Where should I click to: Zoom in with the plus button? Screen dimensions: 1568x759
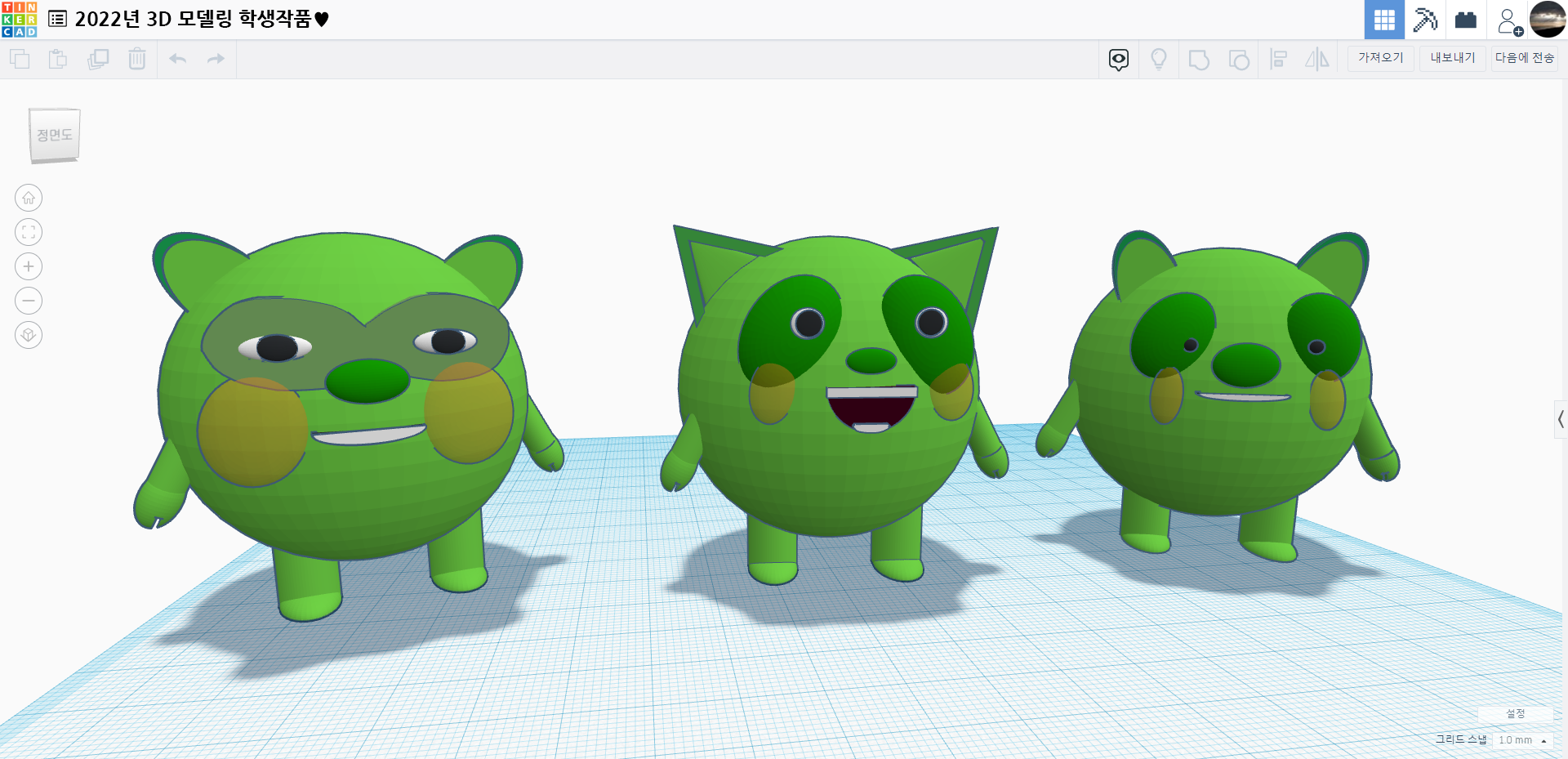pyautogui.click(x=29, y=266)
